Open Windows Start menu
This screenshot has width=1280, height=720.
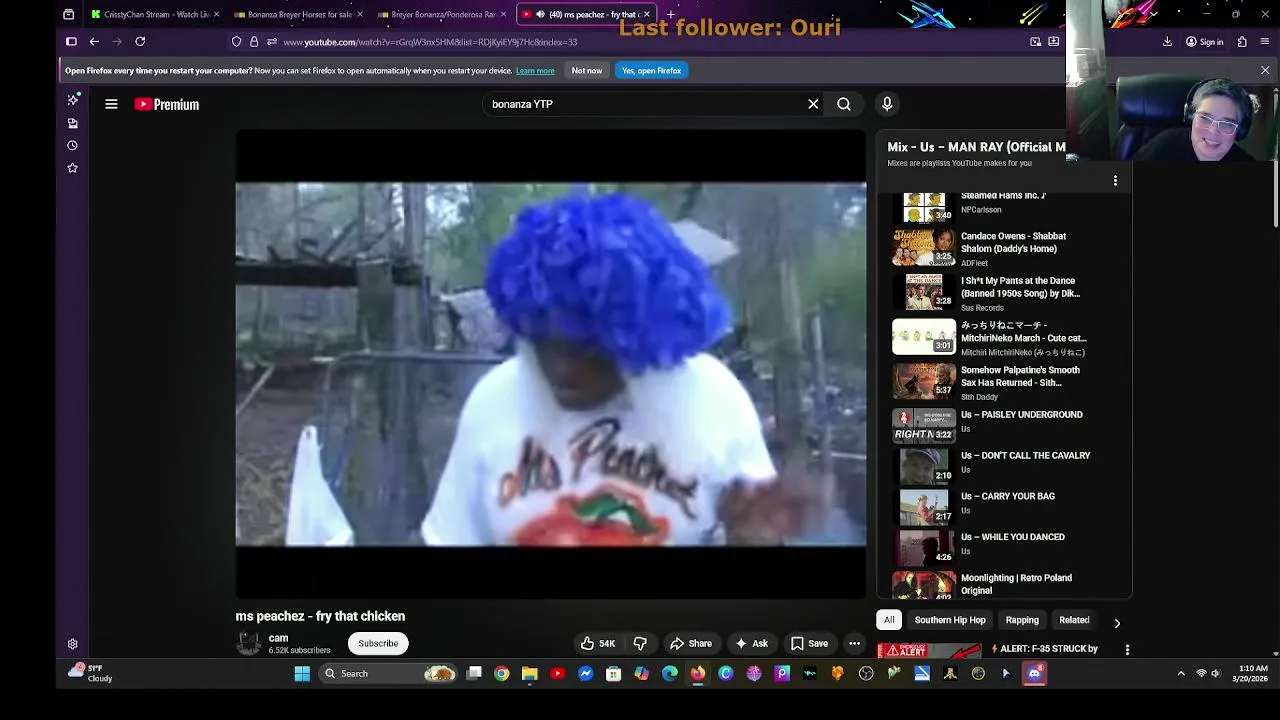pyautogui.click(x=302, y=673)
